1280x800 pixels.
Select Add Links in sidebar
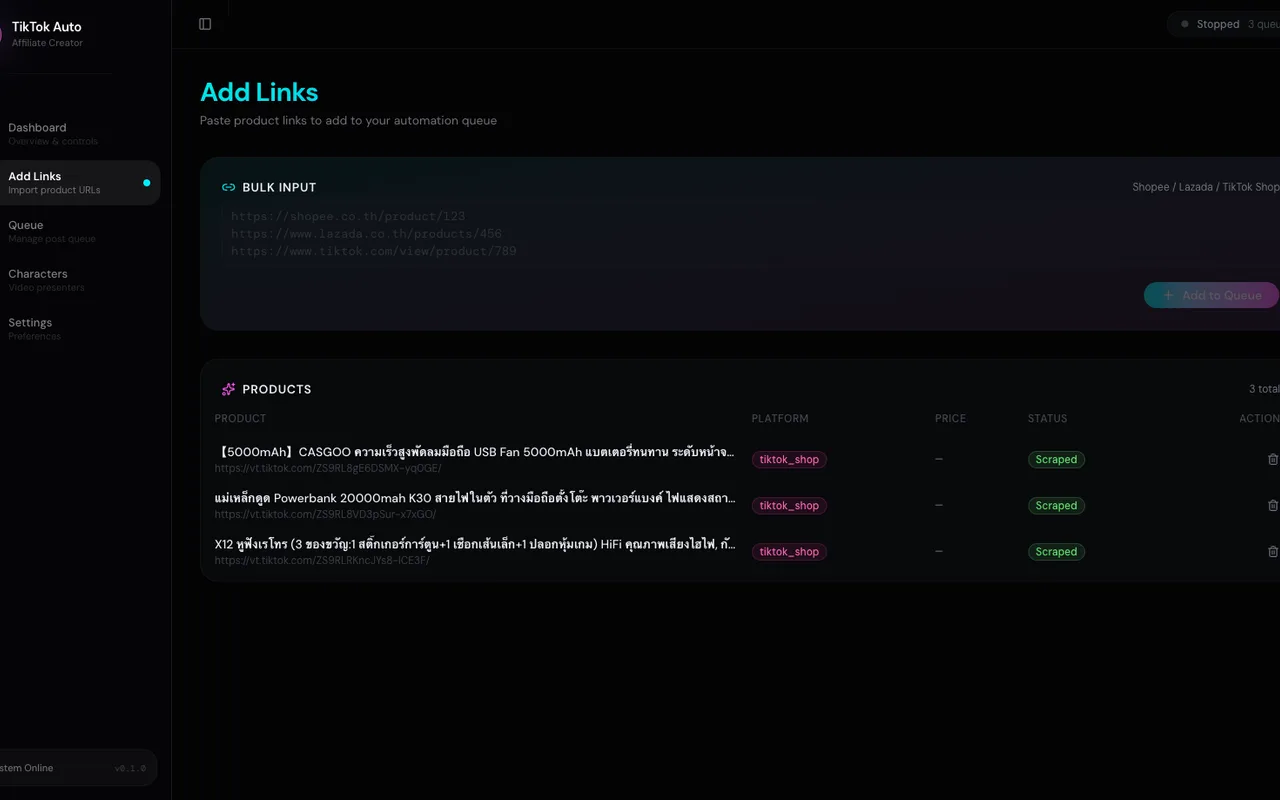(80, 183)
